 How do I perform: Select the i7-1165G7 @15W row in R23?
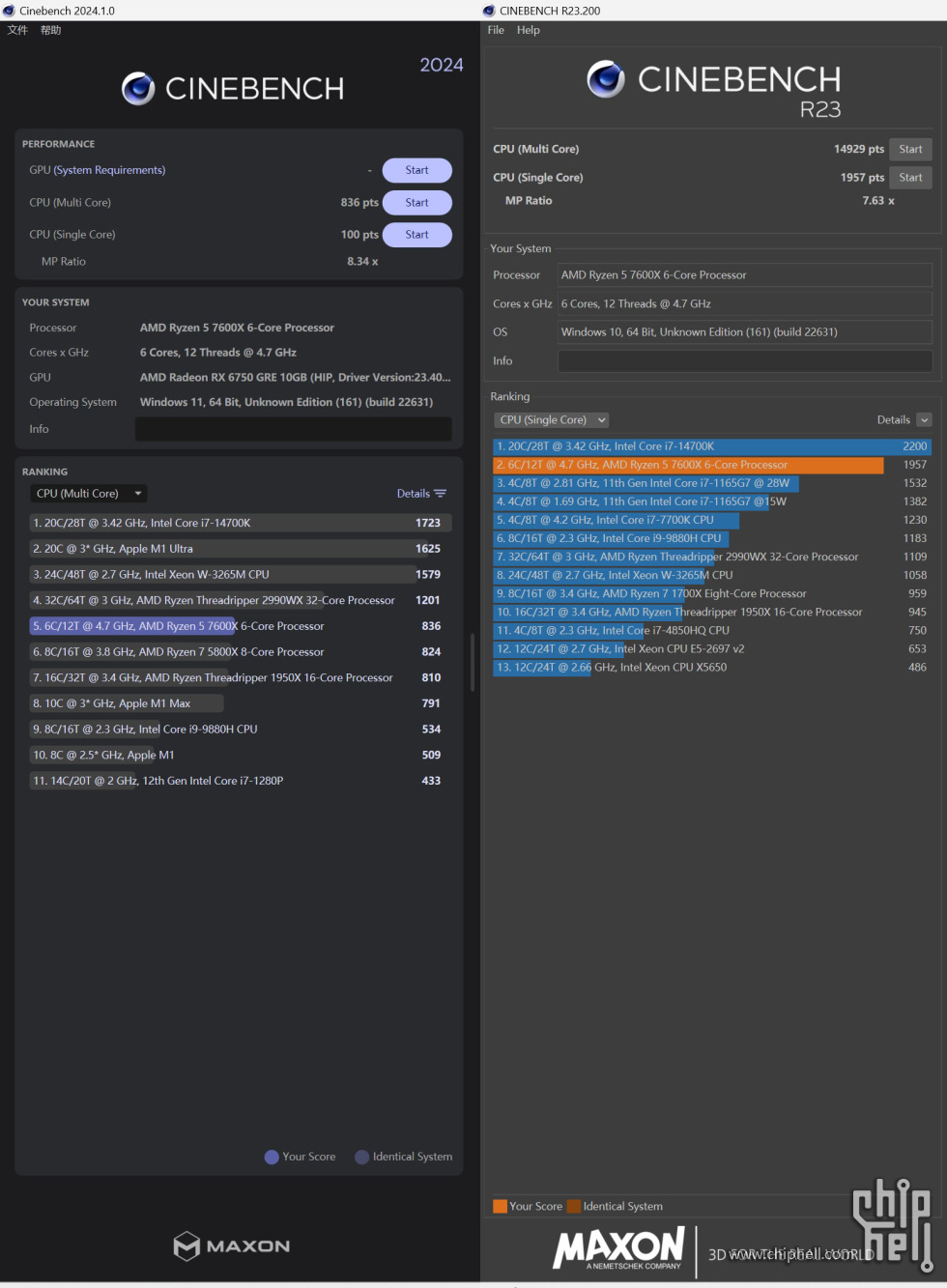click(x=712, y=501)
